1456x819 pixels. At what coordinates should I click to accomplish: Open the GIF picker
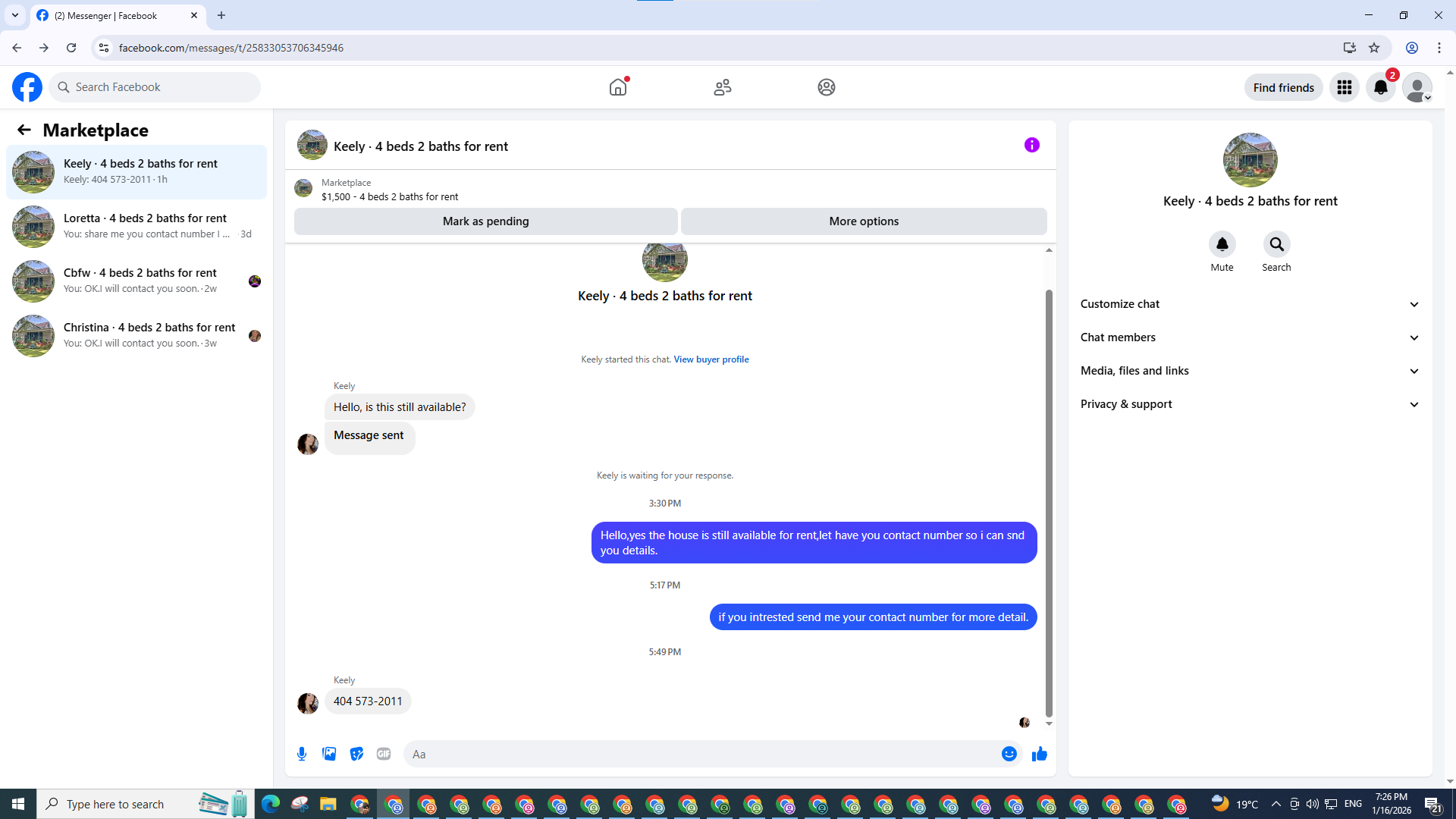coord(384,754)
